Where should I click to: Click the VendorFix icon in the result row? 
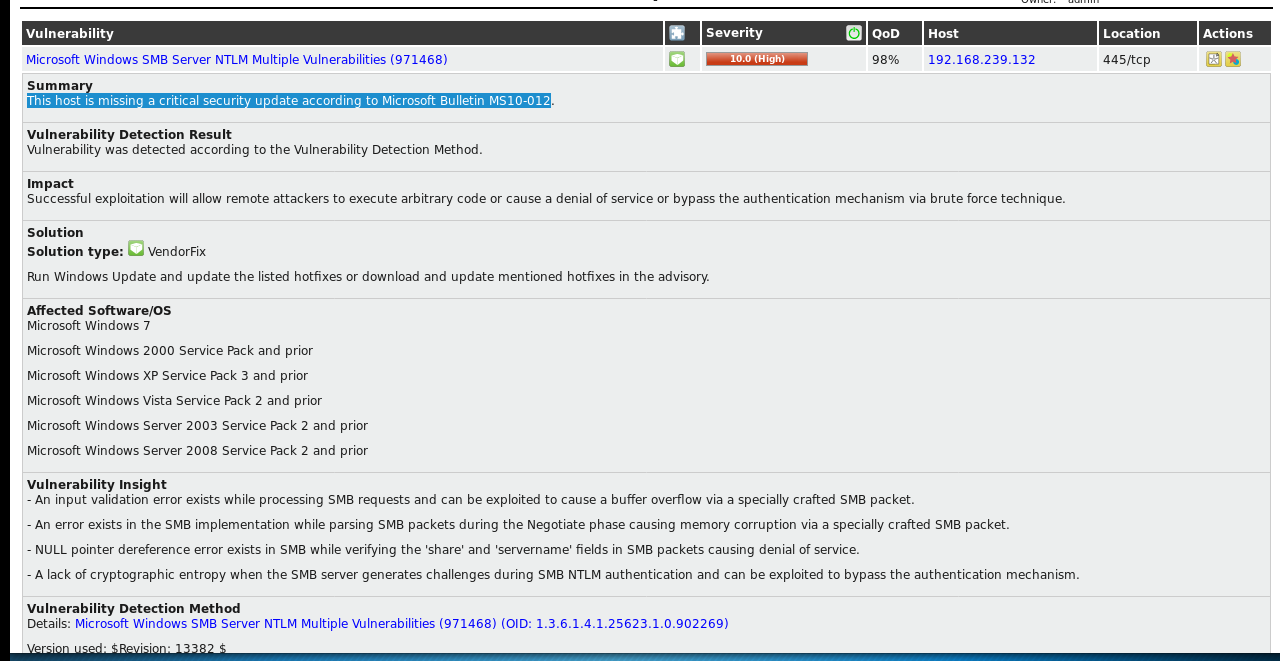677,60
